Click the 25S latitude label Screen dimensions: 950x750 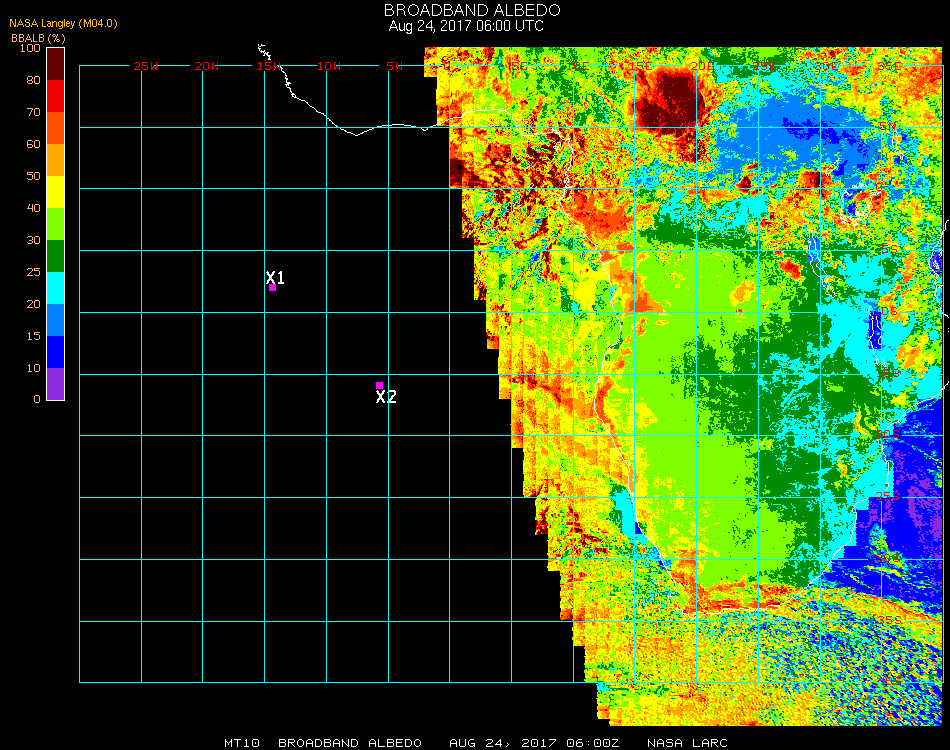[x=888, y=496]
